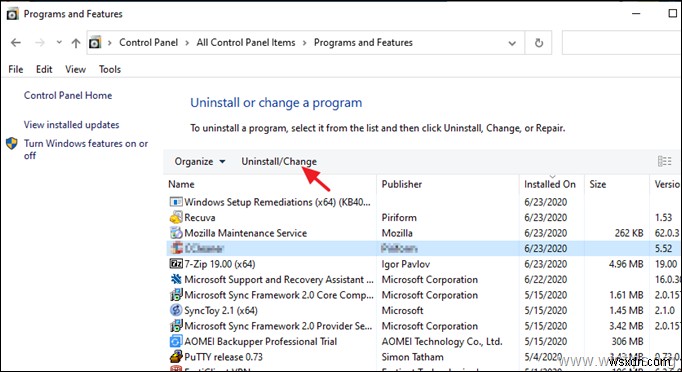Open the recent locations dropdown arrow

pos(59,43)
